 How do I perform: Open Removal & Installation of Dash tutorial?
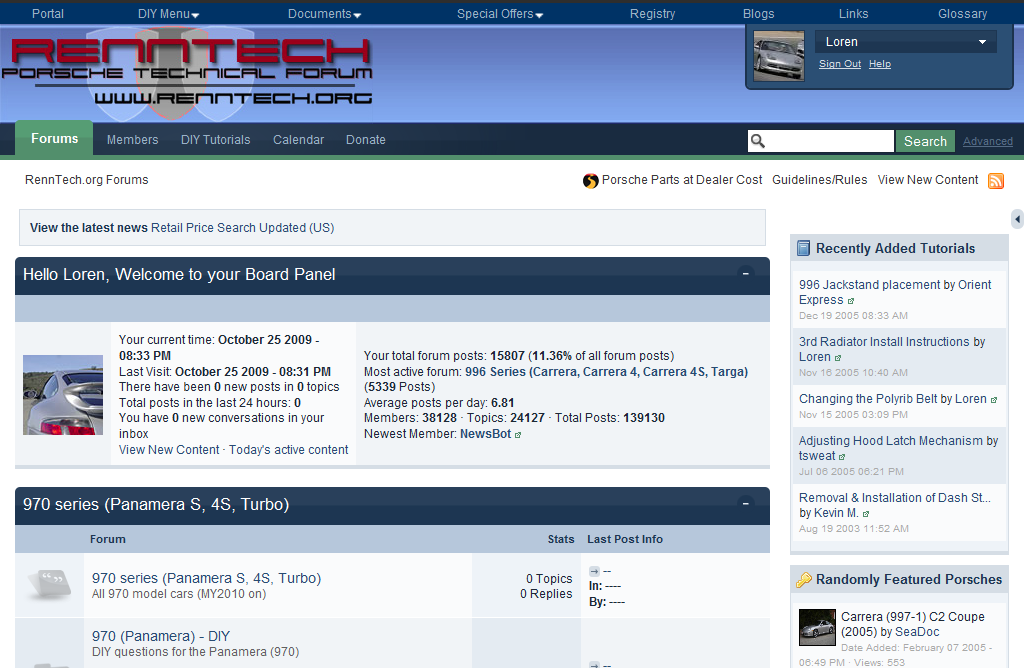(895, 498)
